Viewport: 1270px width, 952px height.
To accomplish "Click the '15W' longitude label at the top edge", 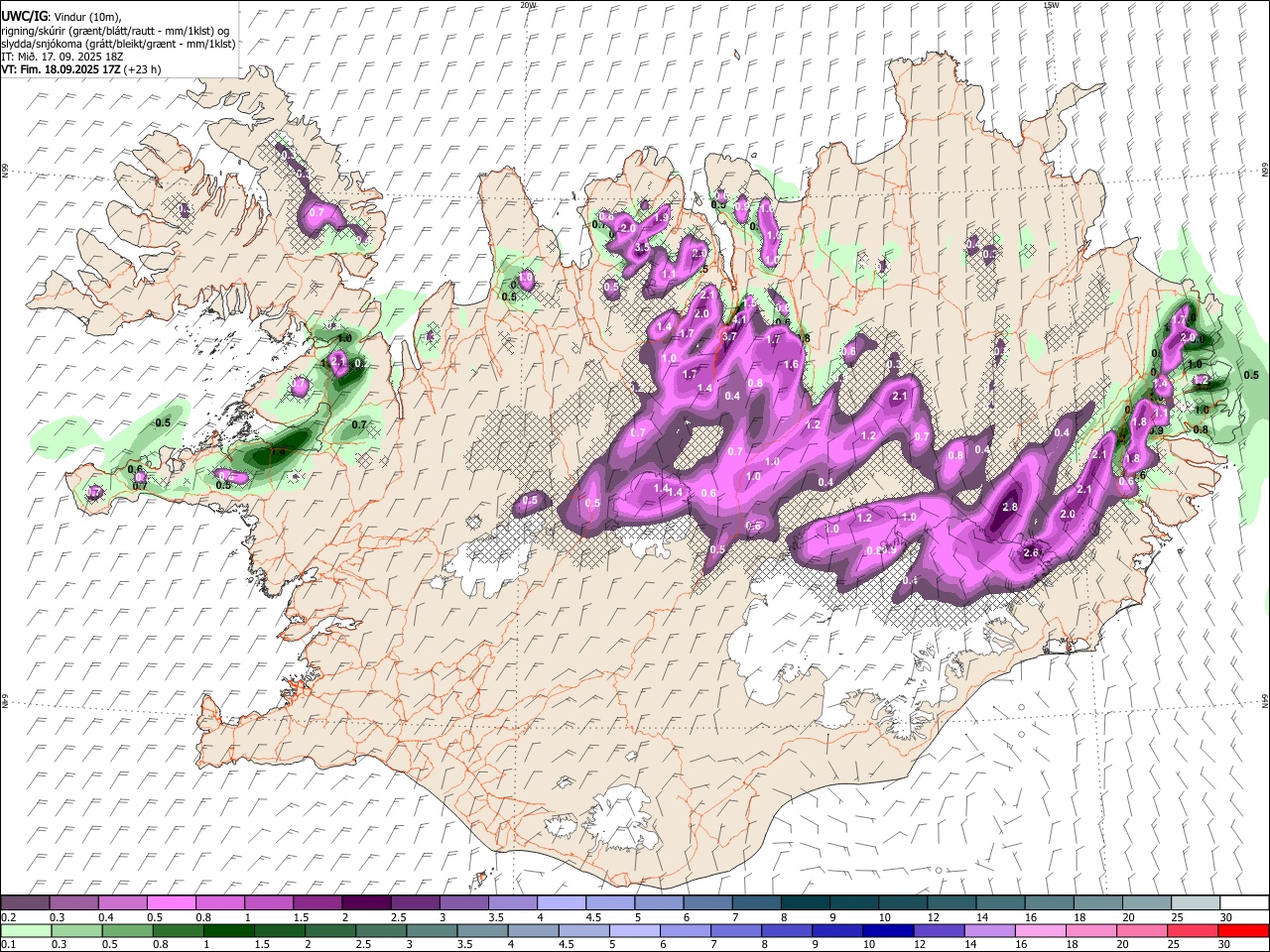I will (1051, 5).
